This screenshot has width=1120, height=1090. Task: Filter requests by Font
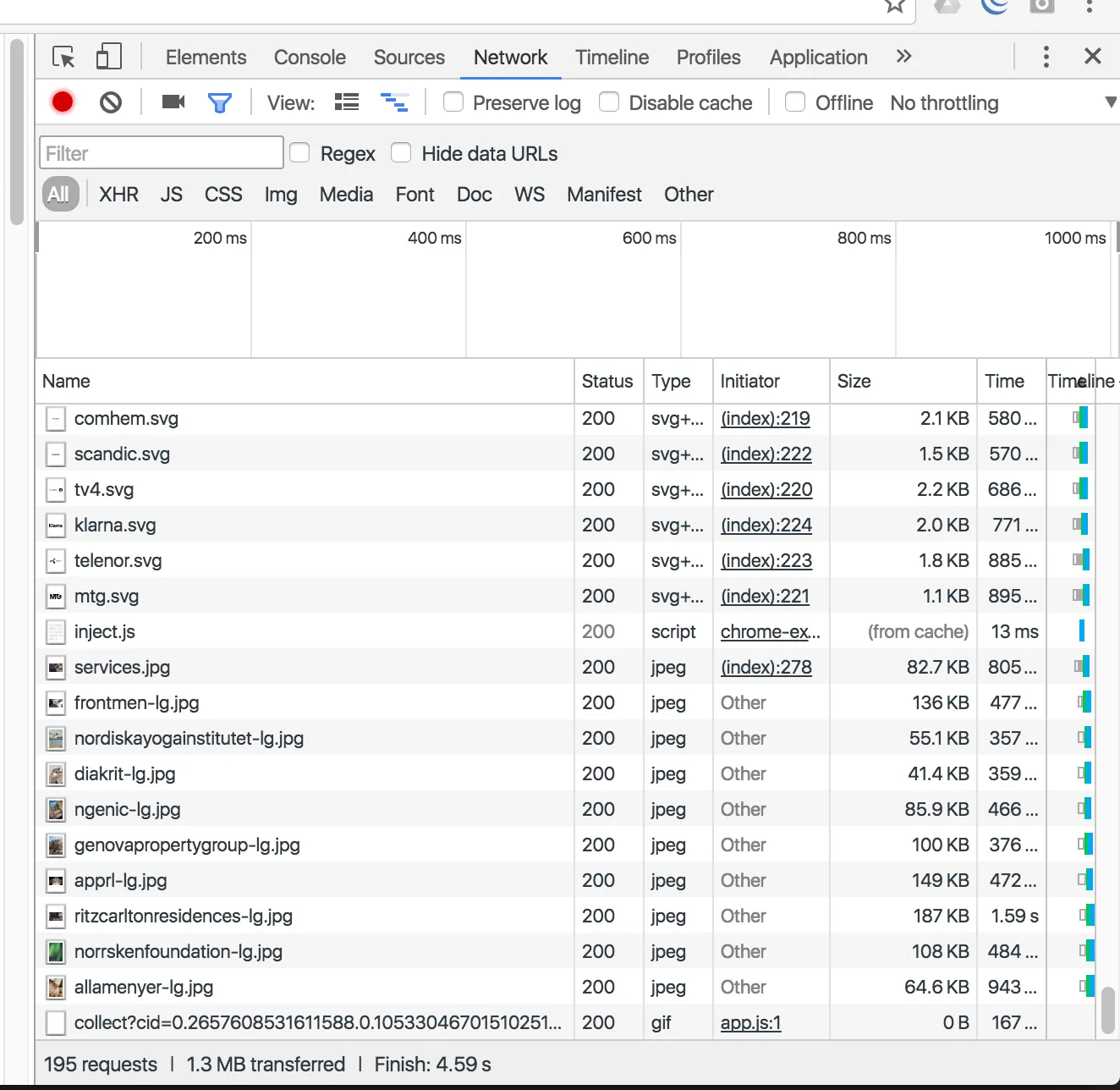tap(415, 195)
